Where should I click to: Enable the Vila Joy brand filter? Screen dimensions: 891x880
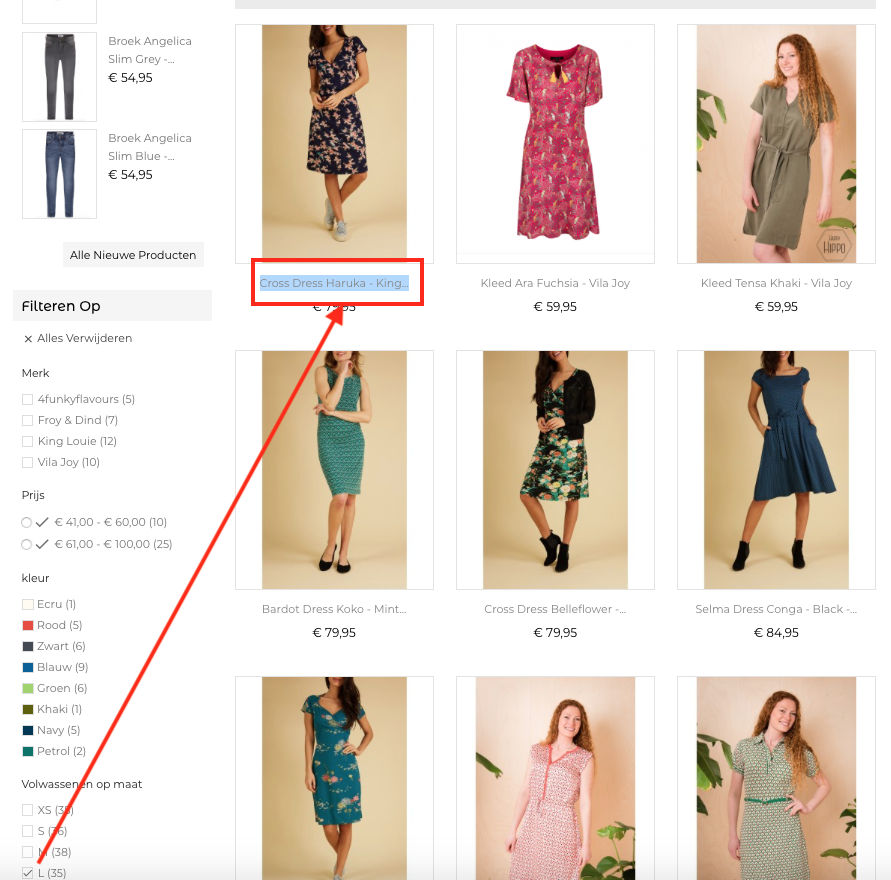coord(27,462)
